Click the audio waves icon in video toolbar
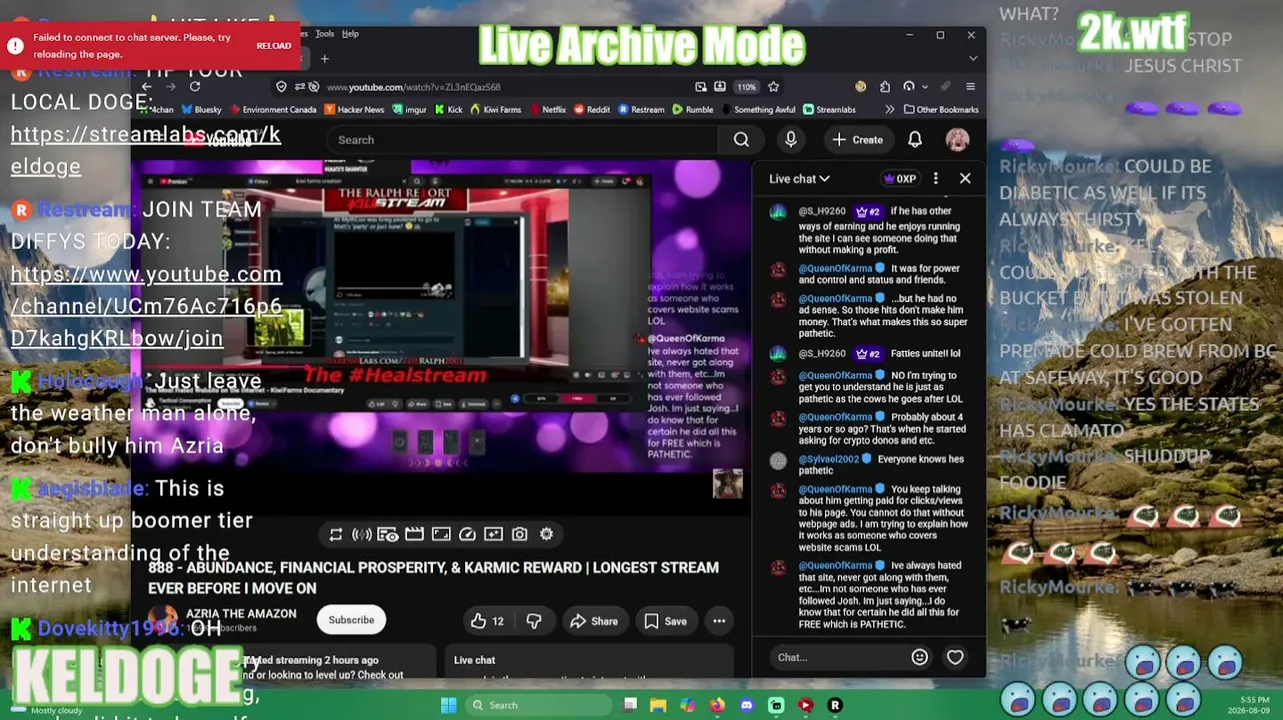 coord(362,534)
